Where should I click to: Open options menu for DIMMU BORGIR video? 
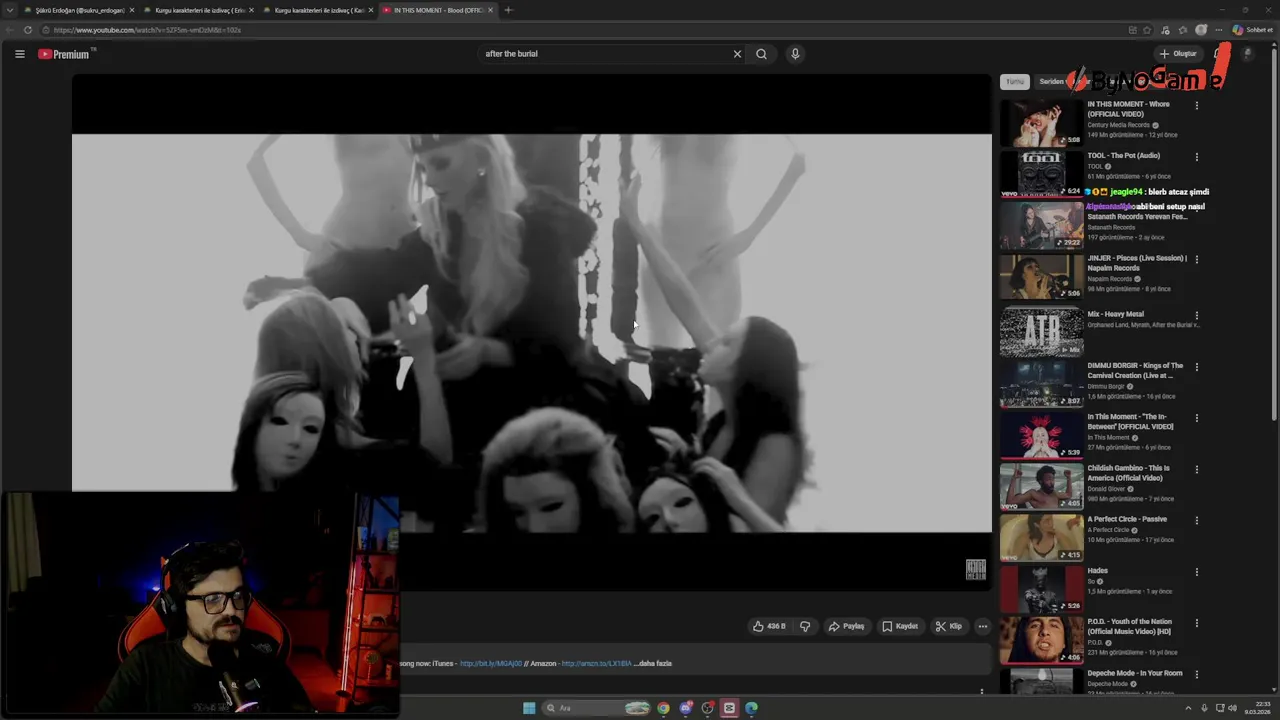1197,366
